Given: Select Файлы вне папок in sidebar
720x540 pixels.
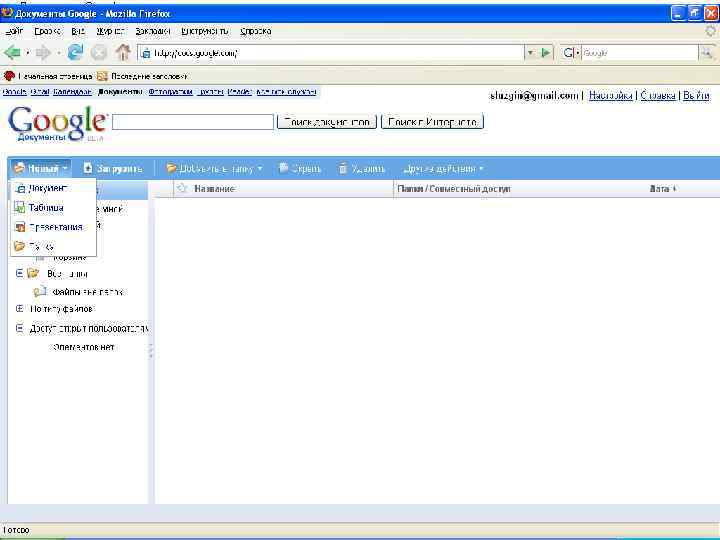Looking at the screenshot, I should [x=87, y=292].
